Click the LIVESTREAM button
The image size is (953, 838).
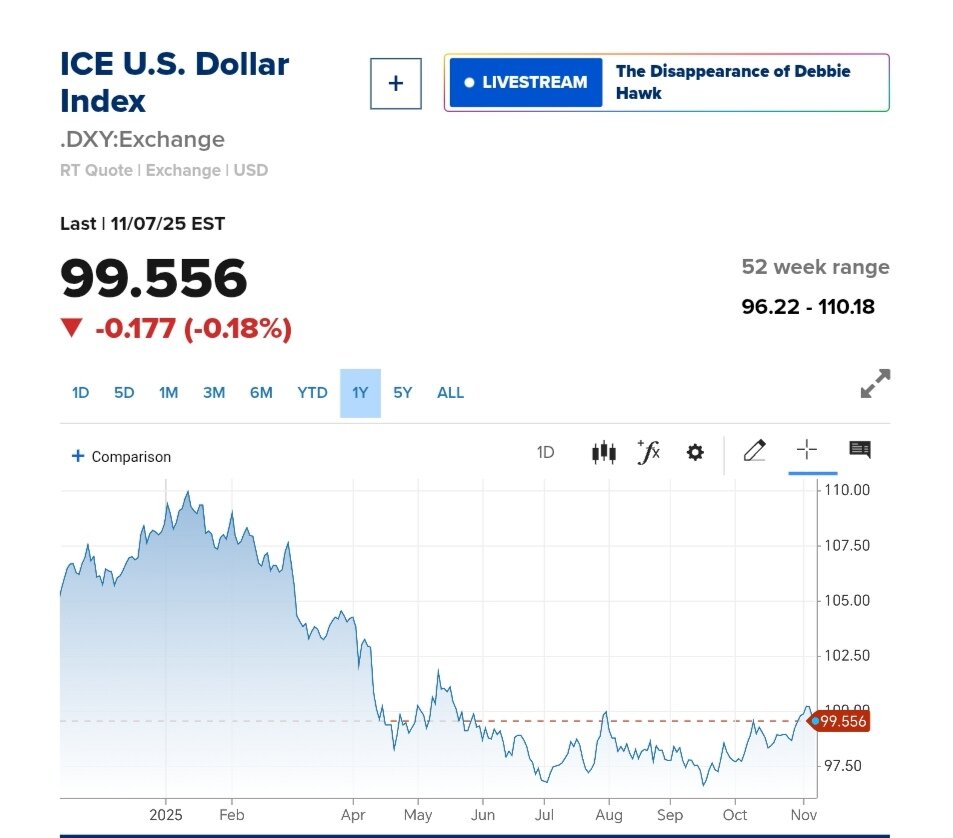point(526,82)
